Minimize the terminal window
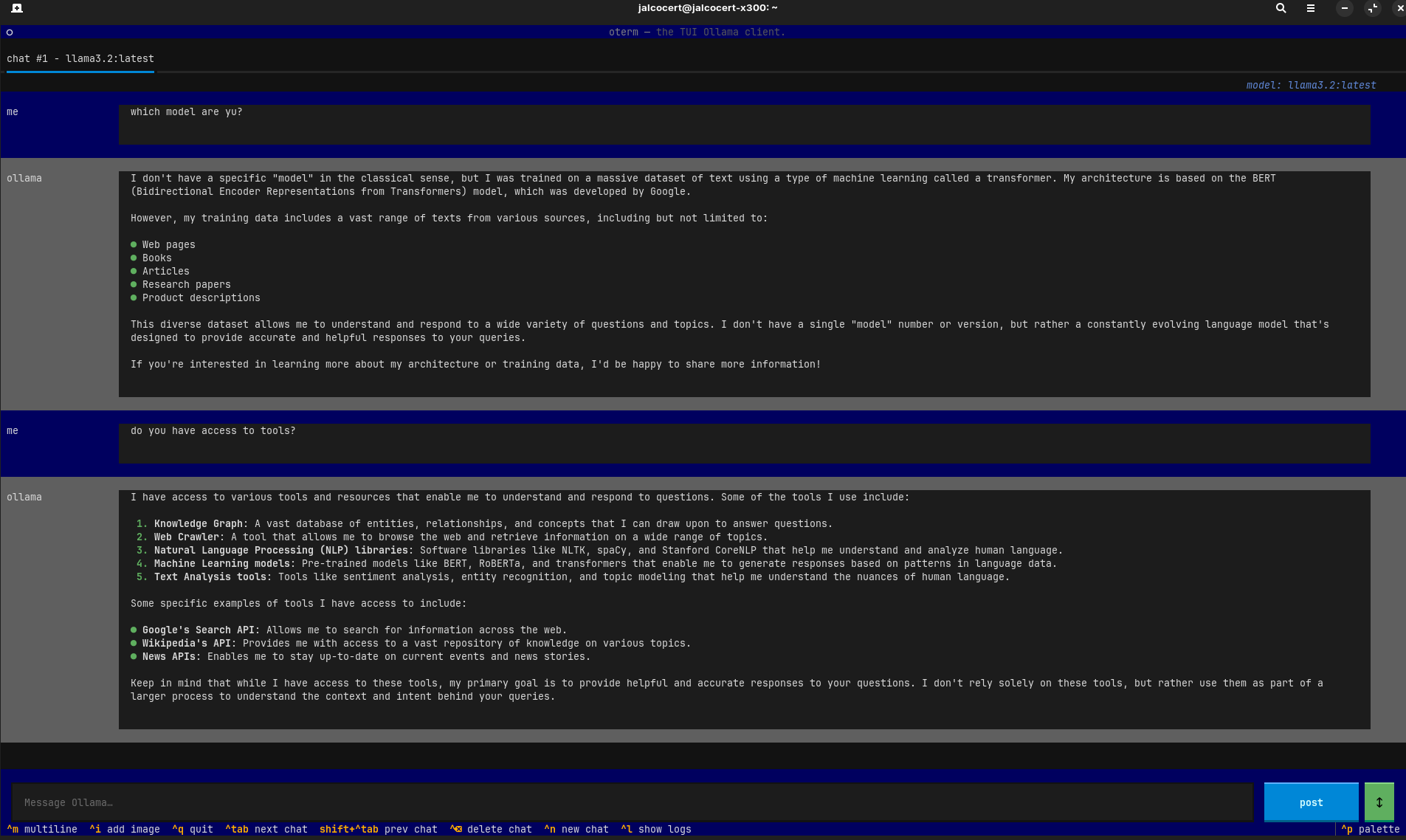Image resolution: width=1406 pixels, height=840 pixels. tap(1345, 8)
